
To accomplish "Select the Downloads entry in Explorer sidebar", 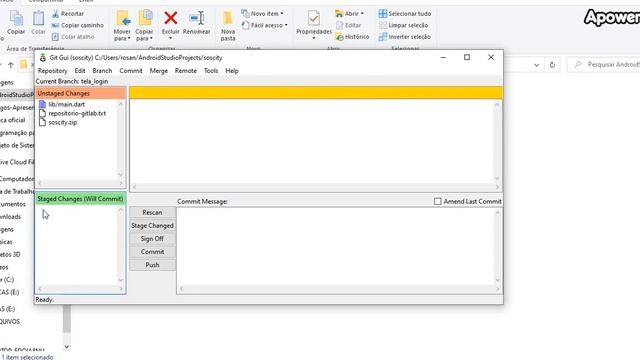I will (11, 217).
